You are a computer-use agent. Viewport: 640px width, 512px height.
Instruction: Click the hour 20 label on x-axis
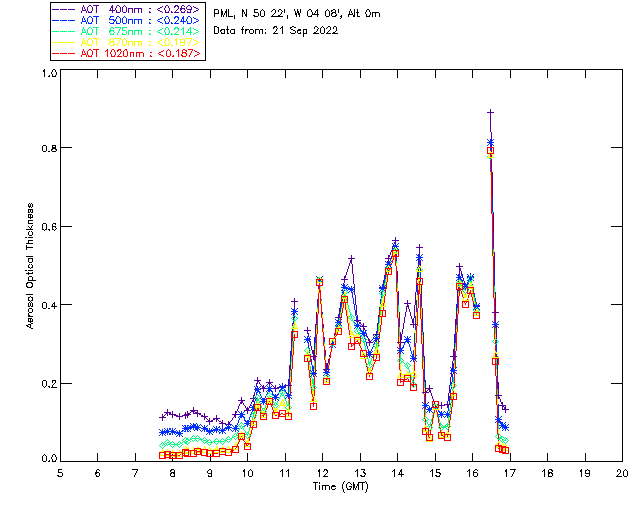point(622,473)
